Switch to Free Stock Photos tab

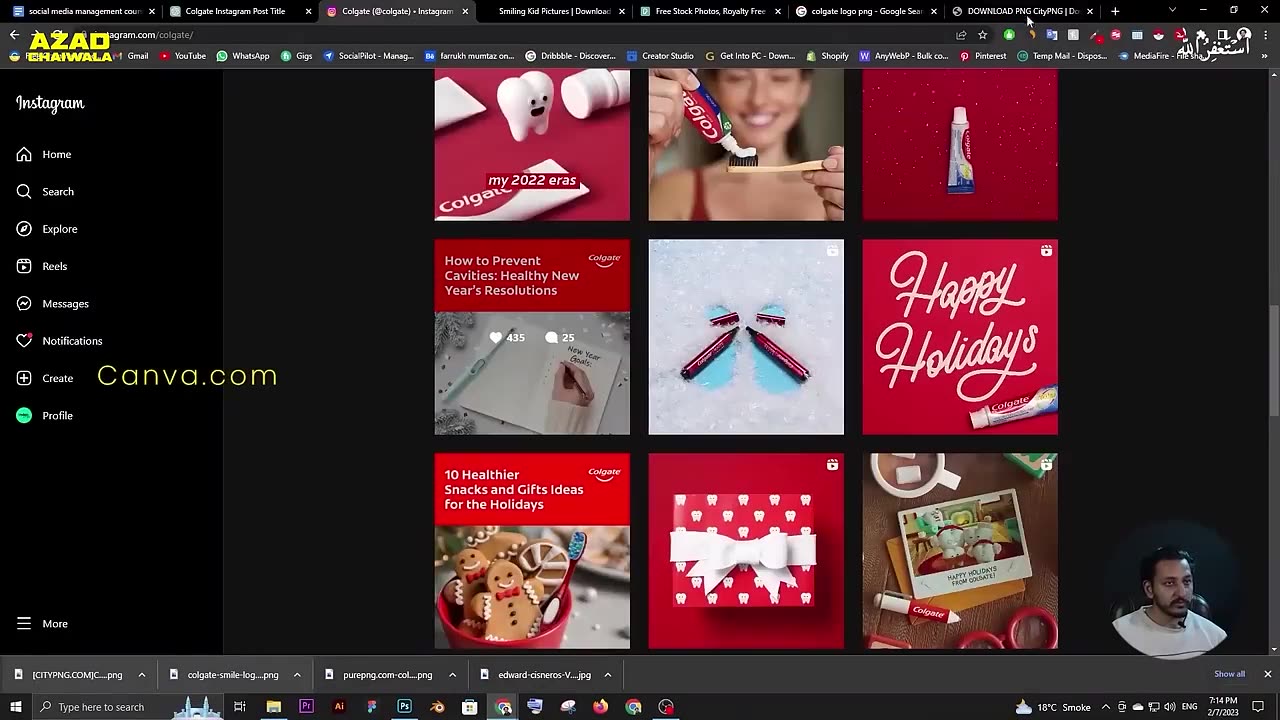(x=711, y=11)
